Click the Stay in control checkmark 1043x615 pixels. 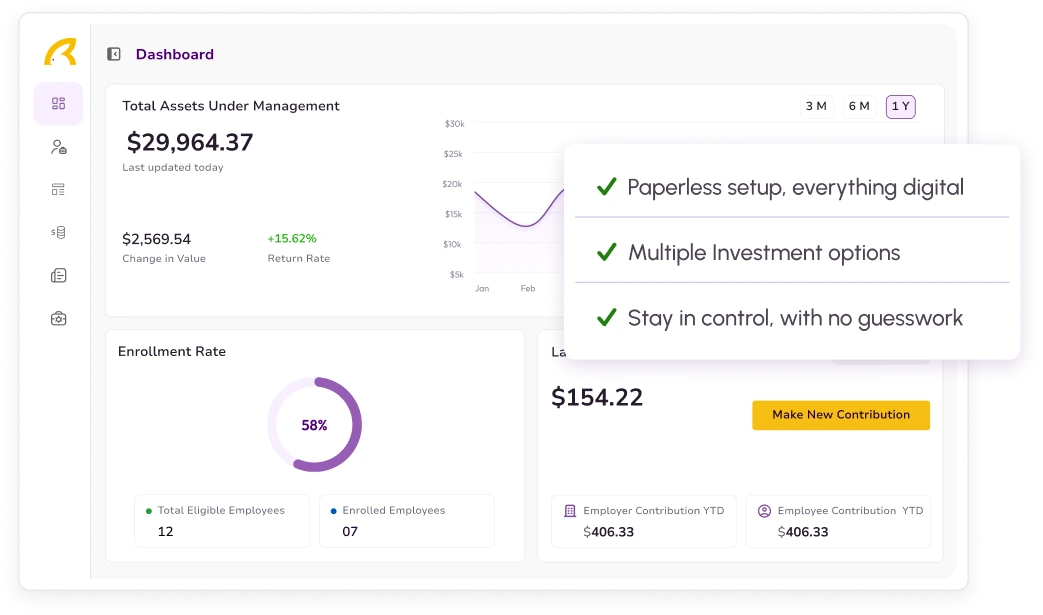pos(606,318)
